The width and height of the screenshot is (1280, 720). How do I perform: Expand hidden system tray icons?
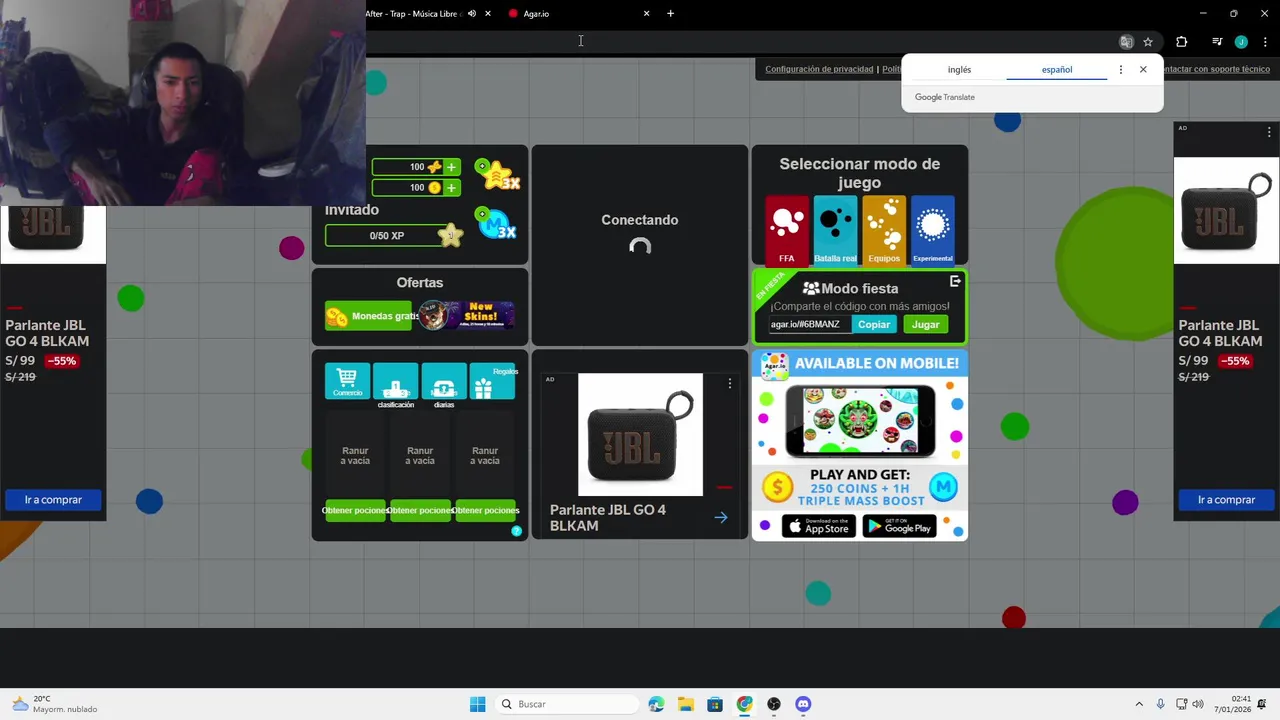[x=1139, y=704]
